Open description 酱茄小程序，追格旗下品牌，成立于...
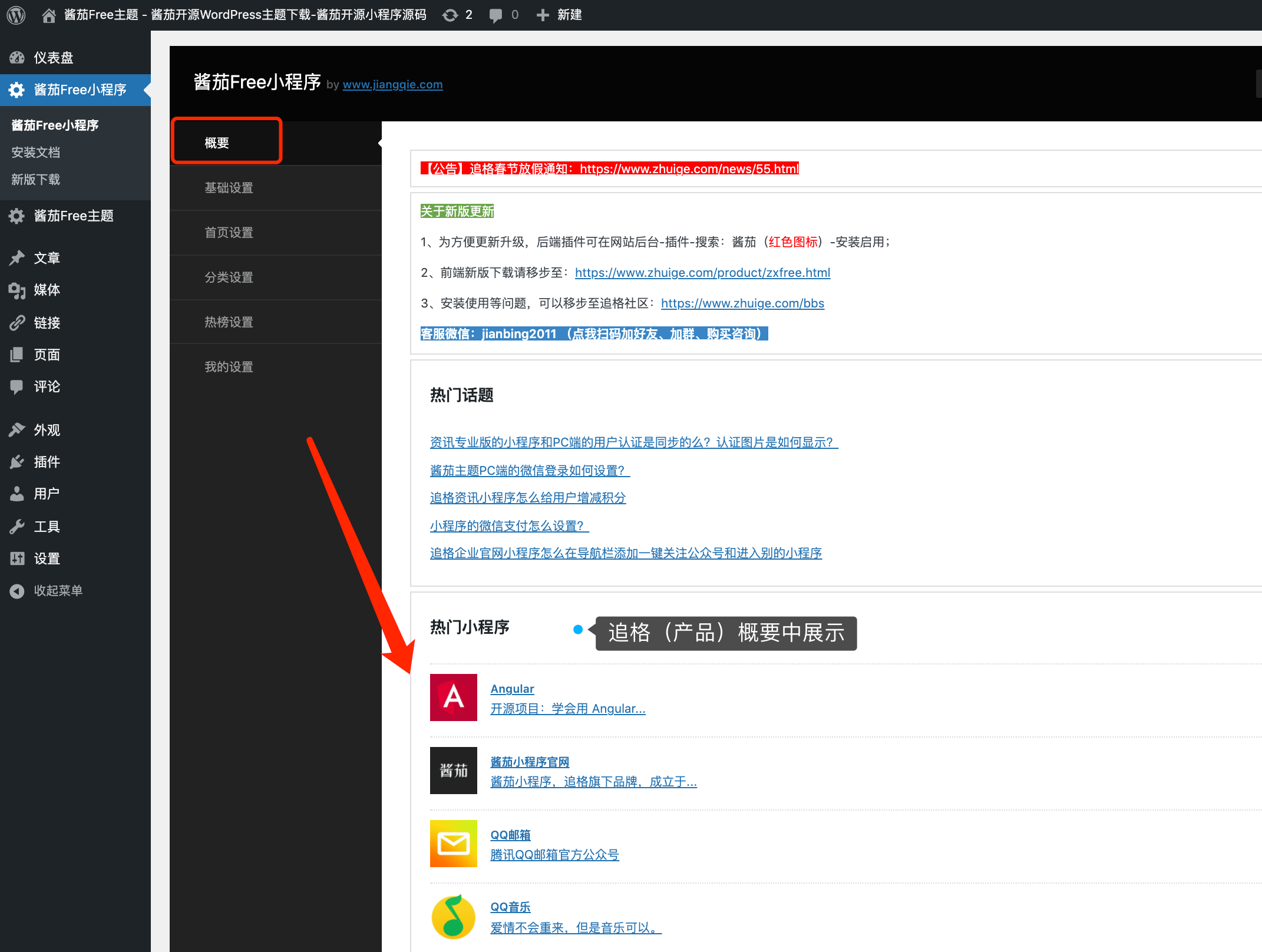This screenshot has height=952, width=1262. click(x=594, y=782)
